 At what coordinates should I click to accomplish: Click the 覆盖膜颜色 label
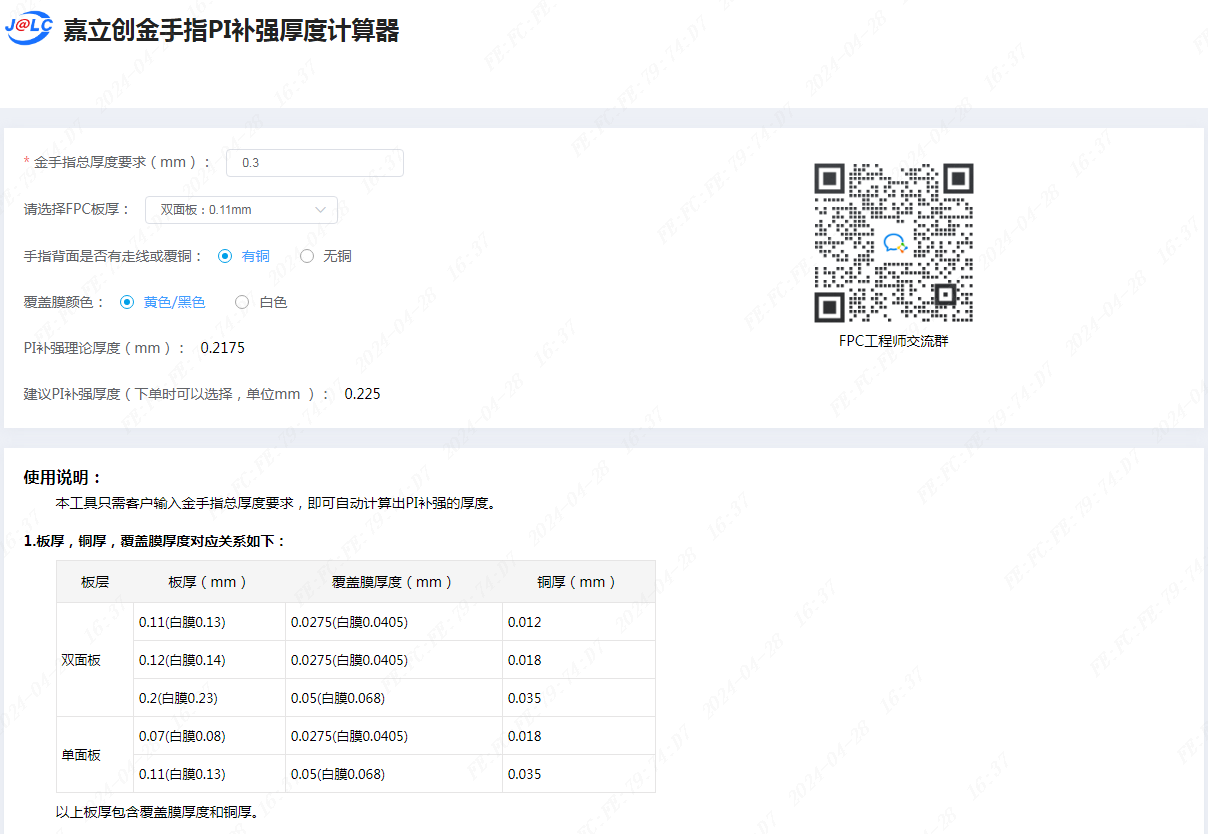tap(65, 302)
